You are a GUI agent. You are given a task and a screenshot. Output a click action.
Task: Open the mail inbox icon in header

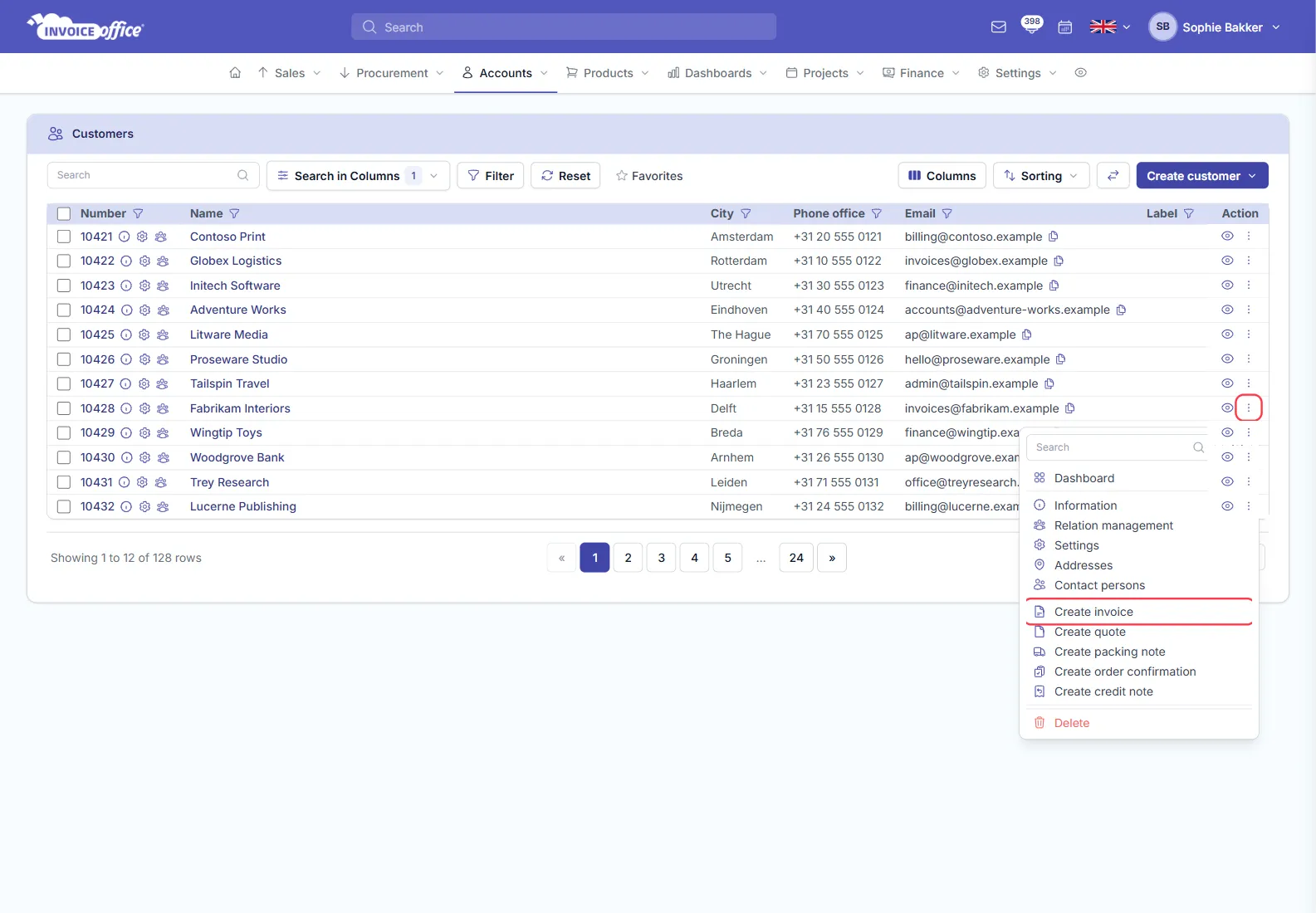(x=999, y=27)
